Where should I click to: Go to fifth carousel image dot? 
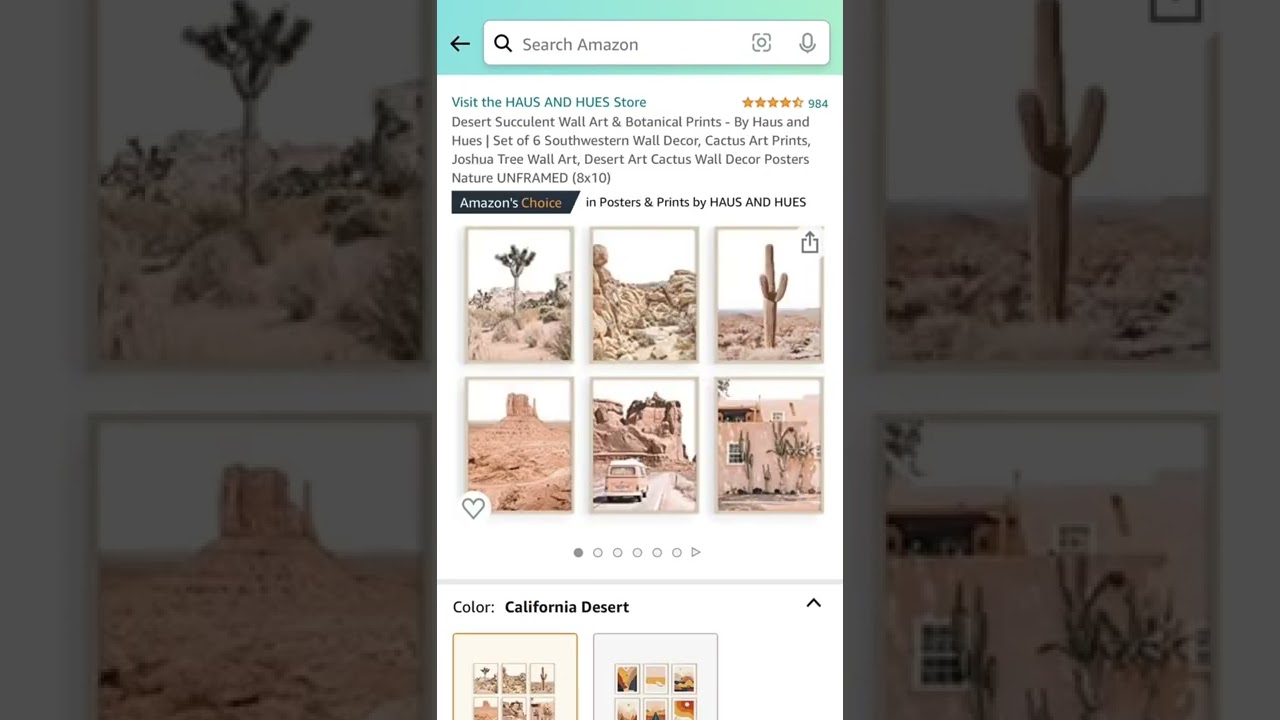[x=657, y=552]
